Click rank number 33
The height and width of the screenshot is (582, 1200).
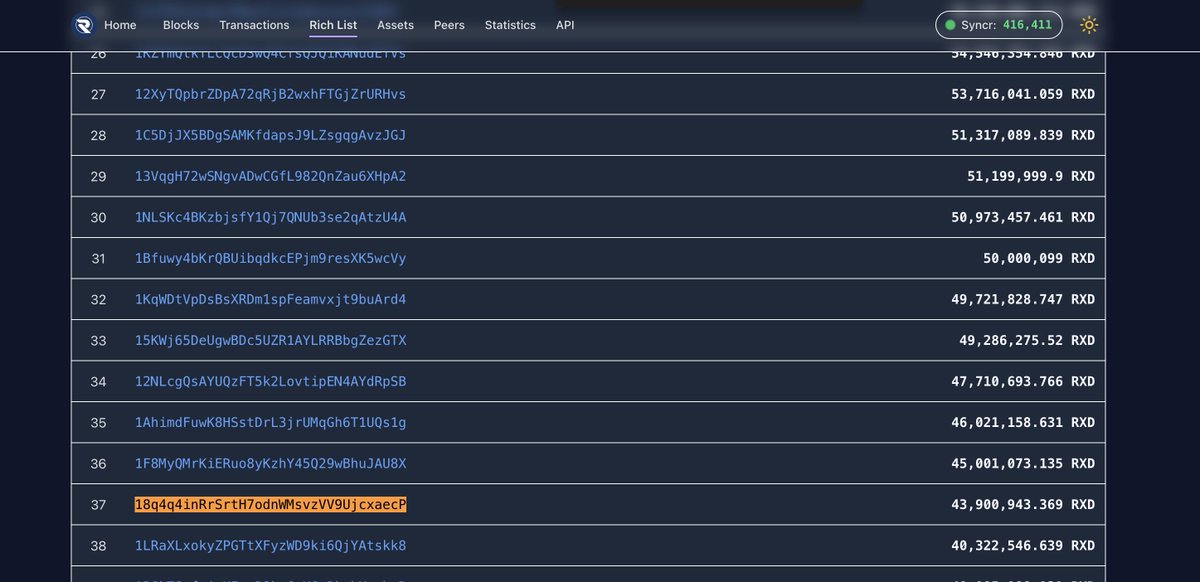coord(98,340)
